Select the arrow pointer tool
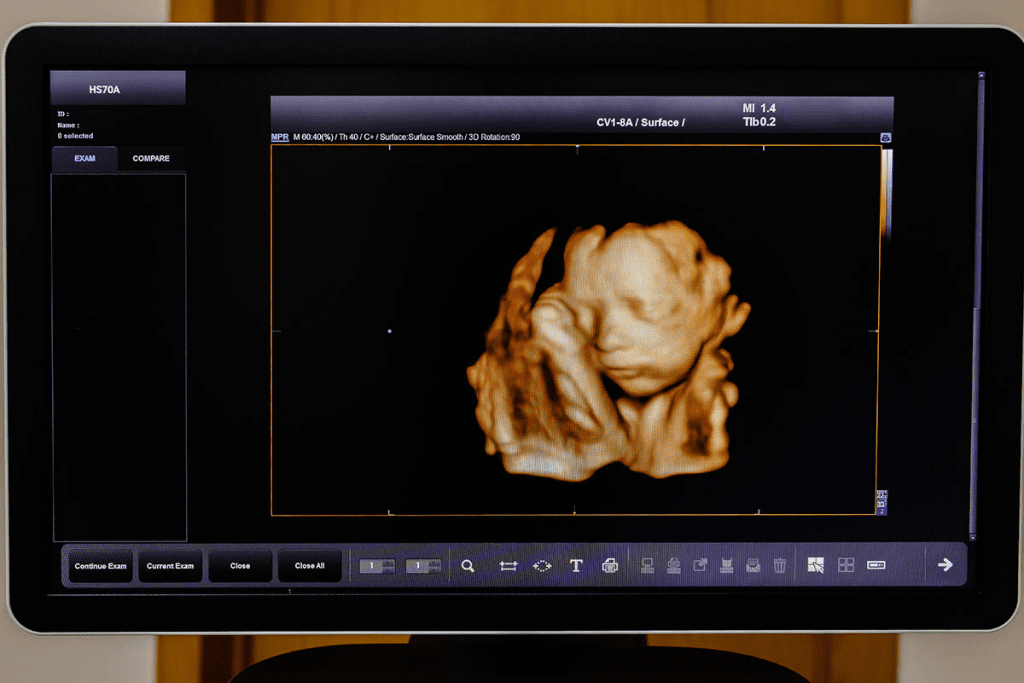This screenshot has width=1024, height=683. click(816, 565)
